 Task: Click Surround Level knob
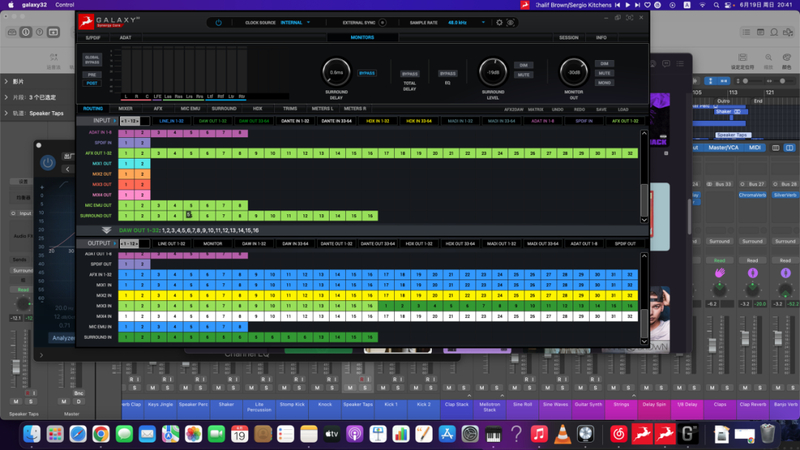pyautogui.click(x=493, y=72)
